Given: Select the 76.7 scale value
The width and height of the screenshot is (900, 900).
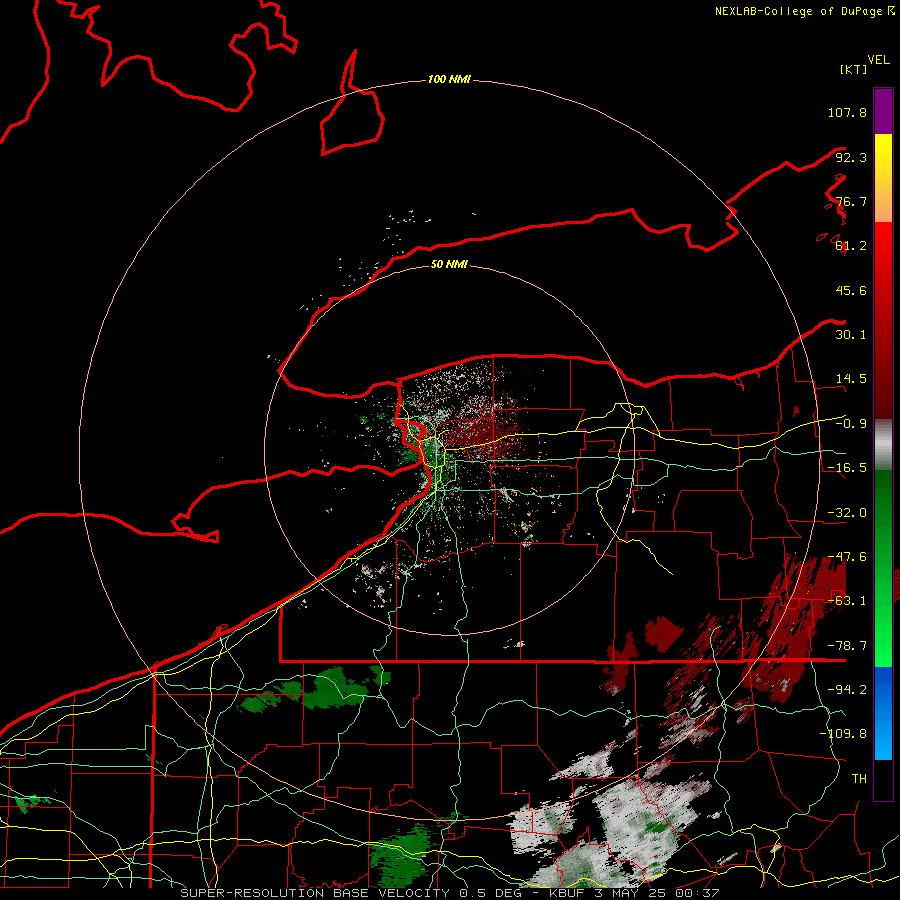Looking at the screenshot, I should [851, 201].
